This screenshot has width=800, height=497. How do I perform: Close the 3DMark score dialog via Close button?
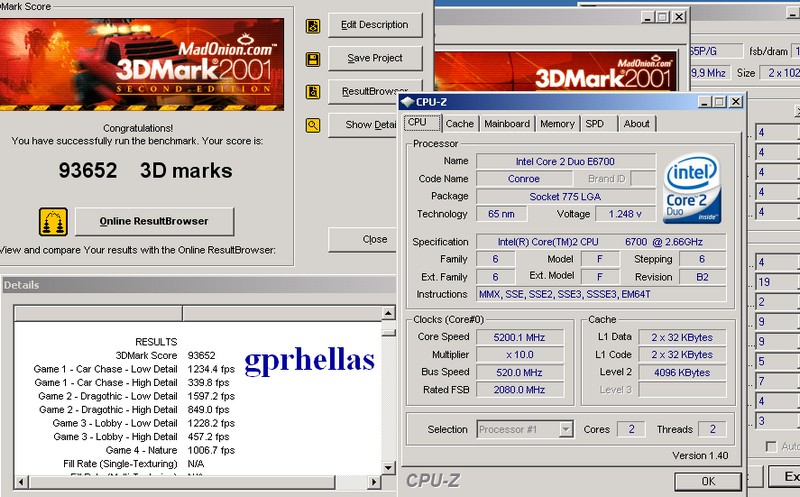363,239
